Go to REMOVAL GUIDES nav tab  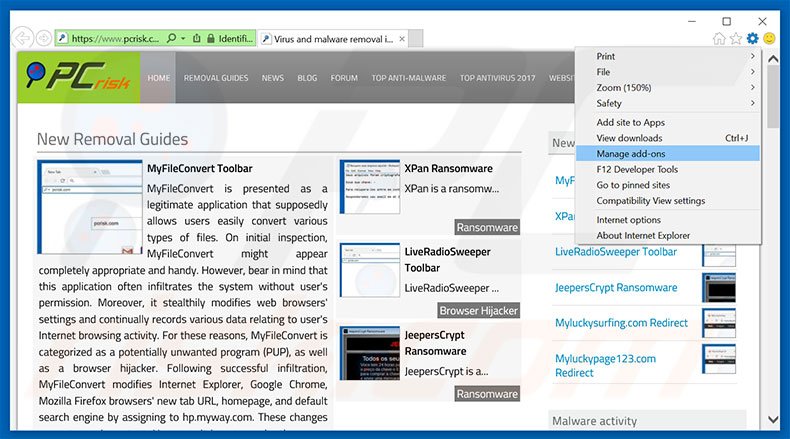click(x=215, y=77)
